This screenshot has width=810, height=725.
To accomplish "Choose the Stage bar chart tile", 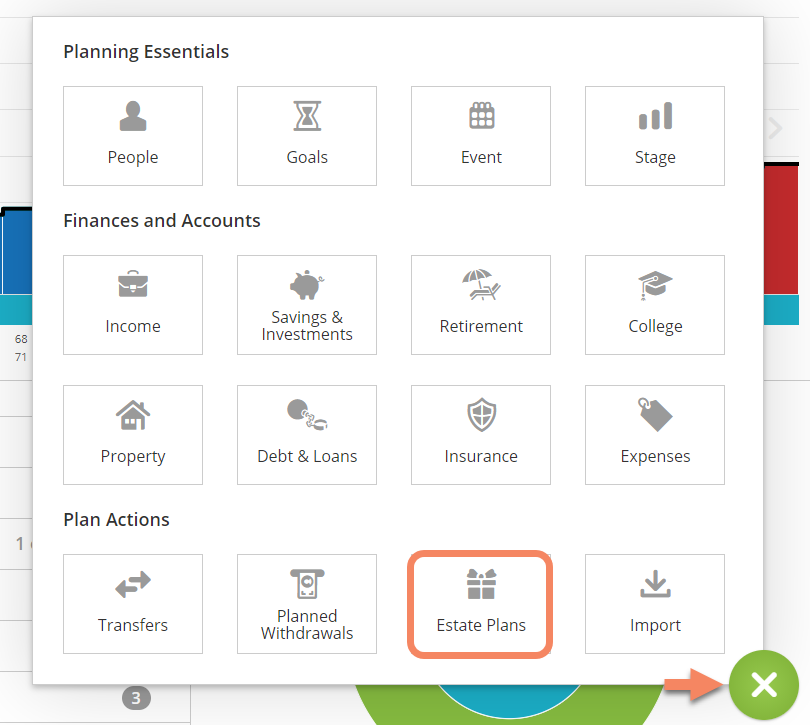I will point(655,136).
